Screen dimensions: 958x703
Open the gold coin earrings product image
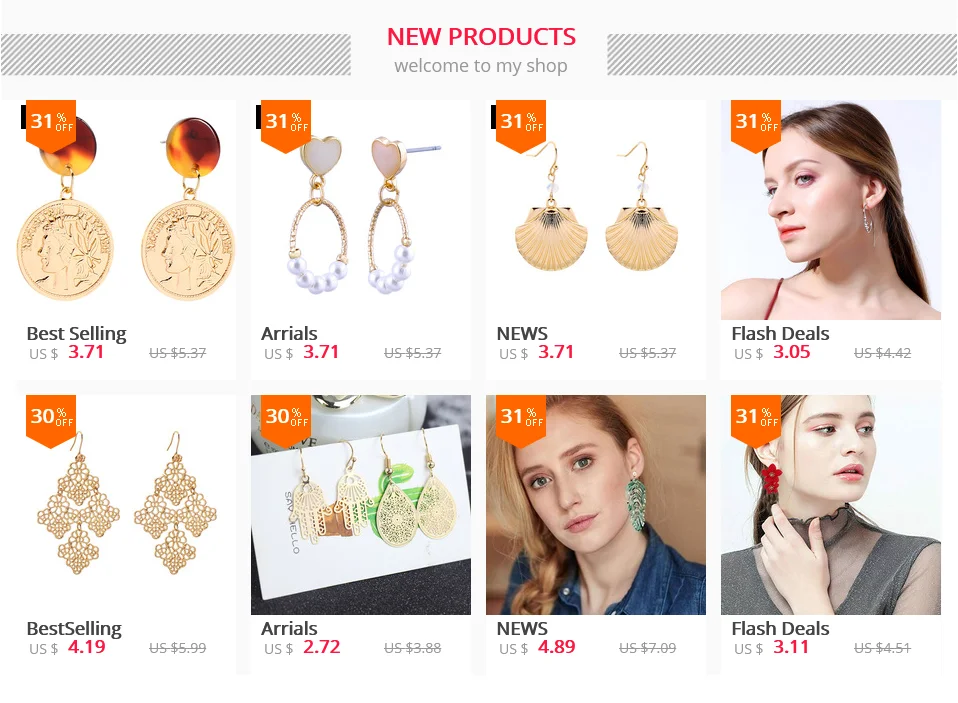[x=126, y=209]
